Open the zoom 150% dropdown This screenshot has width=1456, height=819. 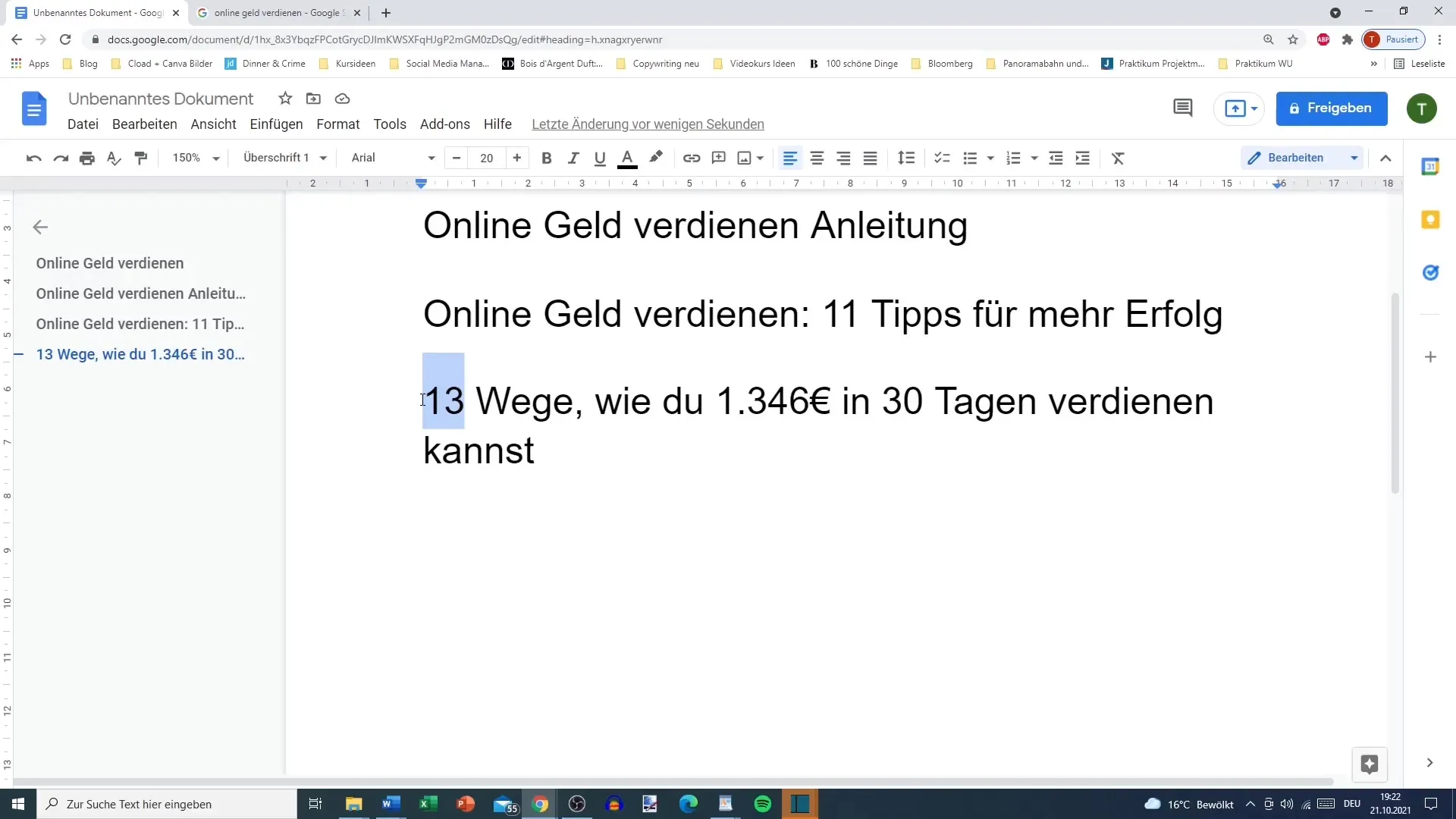196,158
